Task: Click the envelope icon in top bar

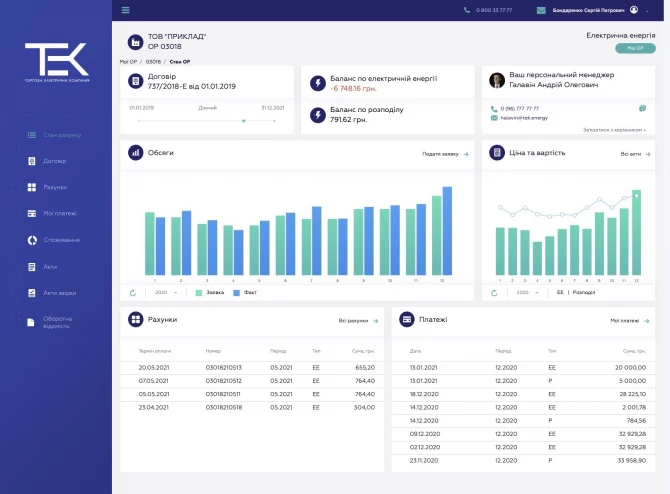Action: click(541, 10)
